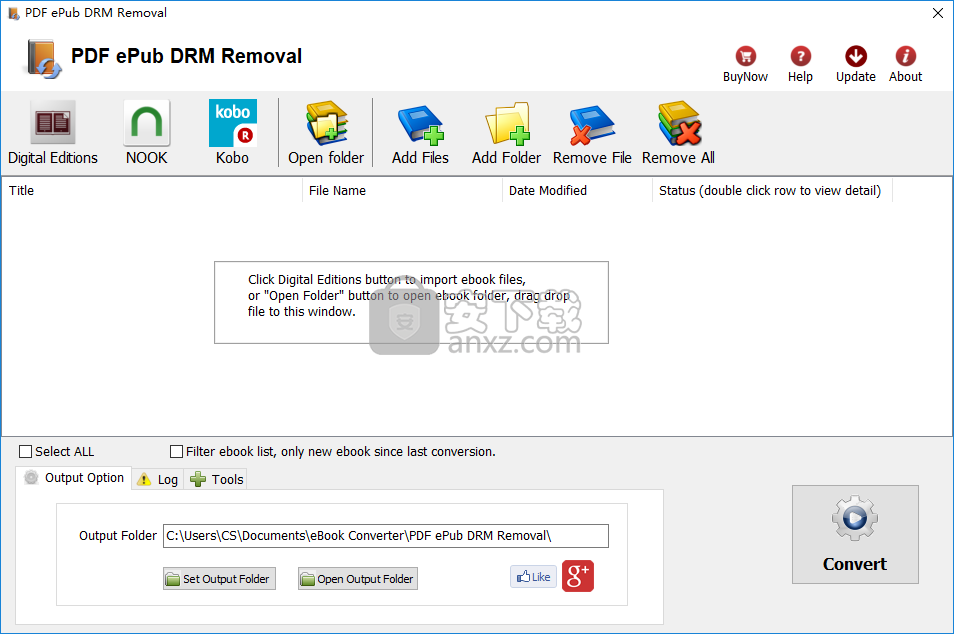Click the NOOK import icon
Screen dimensions: 954x634
pos(147,133)
